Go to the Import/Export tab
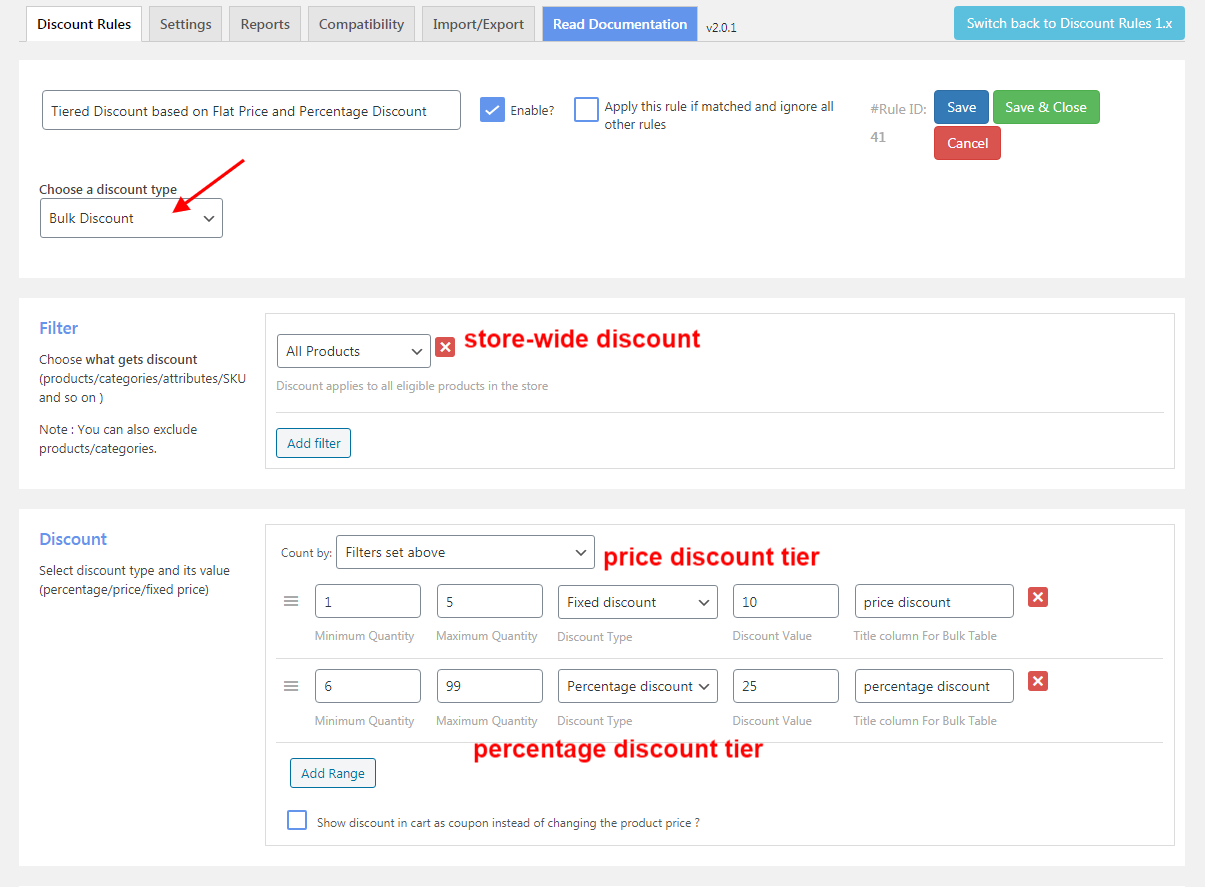 [478, 23]
